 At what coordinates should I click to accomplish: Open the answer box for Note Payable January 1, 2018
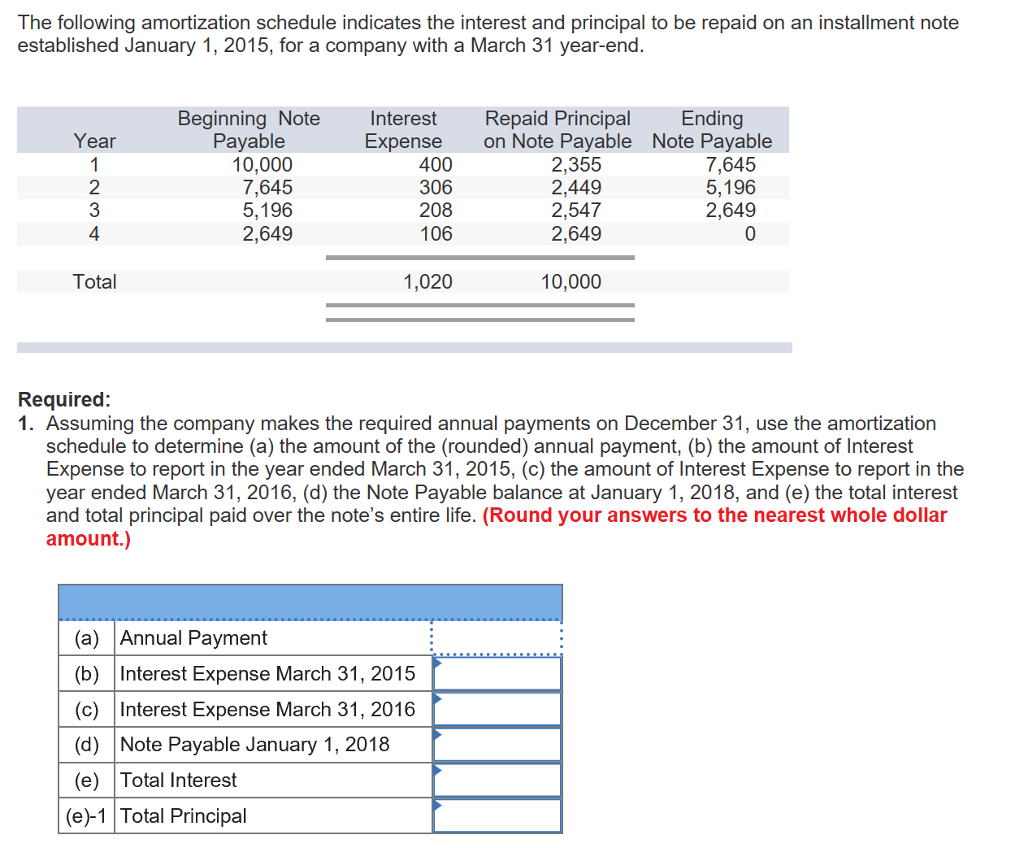[497, 744]
